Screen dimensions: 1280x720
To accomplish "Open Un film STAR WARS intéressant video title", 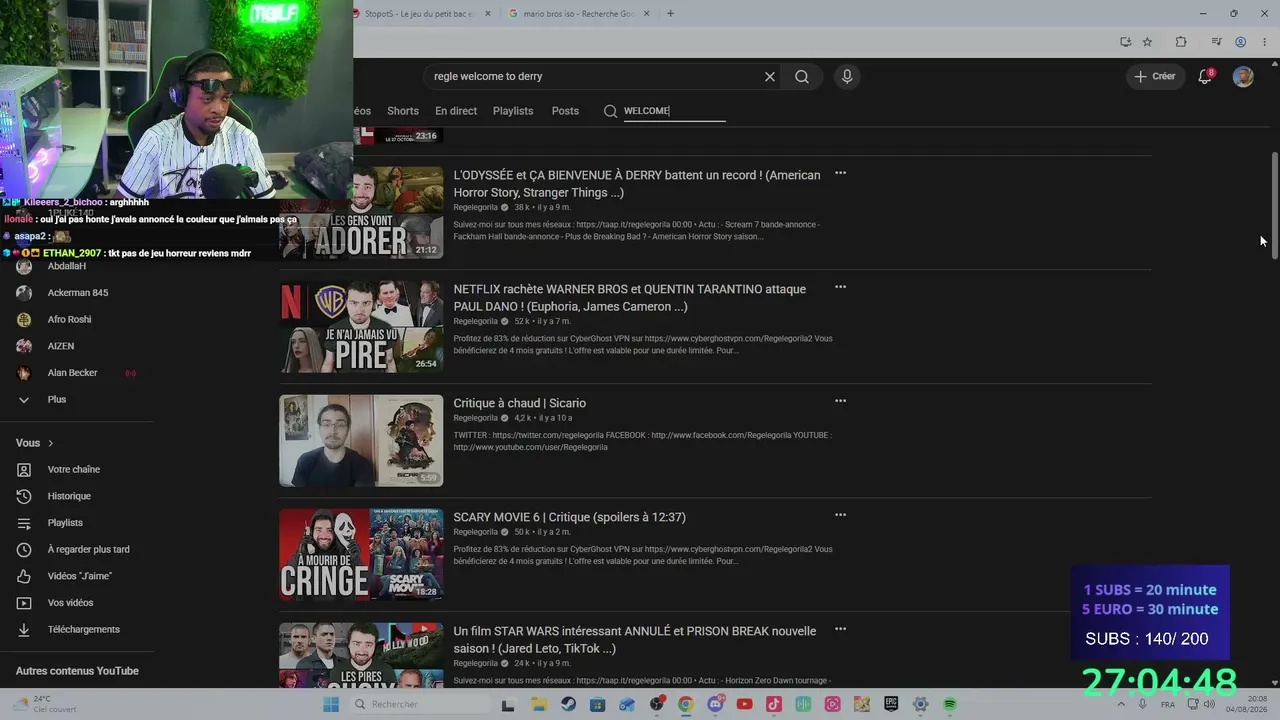I will 635,640.
